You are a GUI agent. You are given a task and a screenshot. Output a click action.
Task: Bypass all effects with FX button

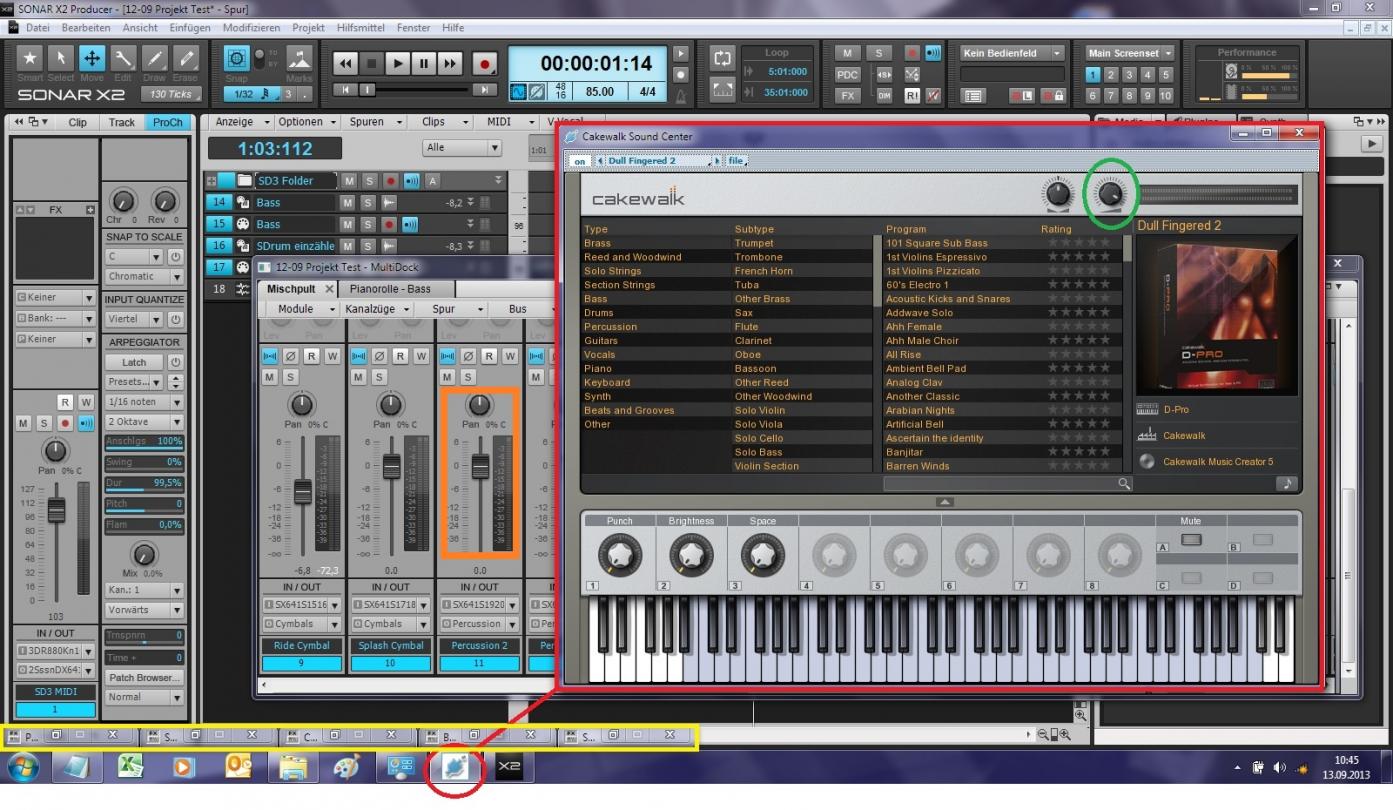pyautogui.click(x=847, y=96)
